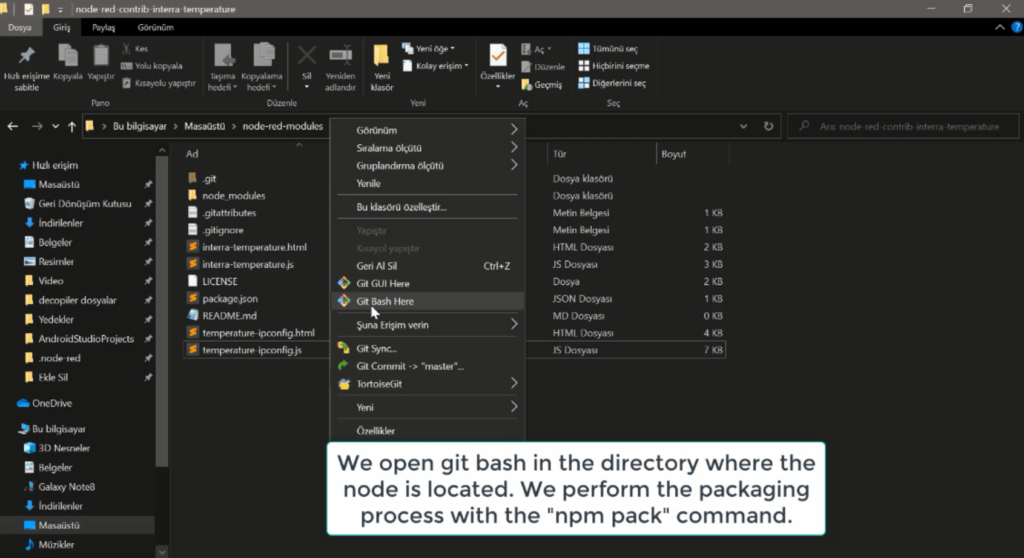Screen dimensions: 1024x558
Task: Click the search box for this folder
Action: click(x=903, y=126)
